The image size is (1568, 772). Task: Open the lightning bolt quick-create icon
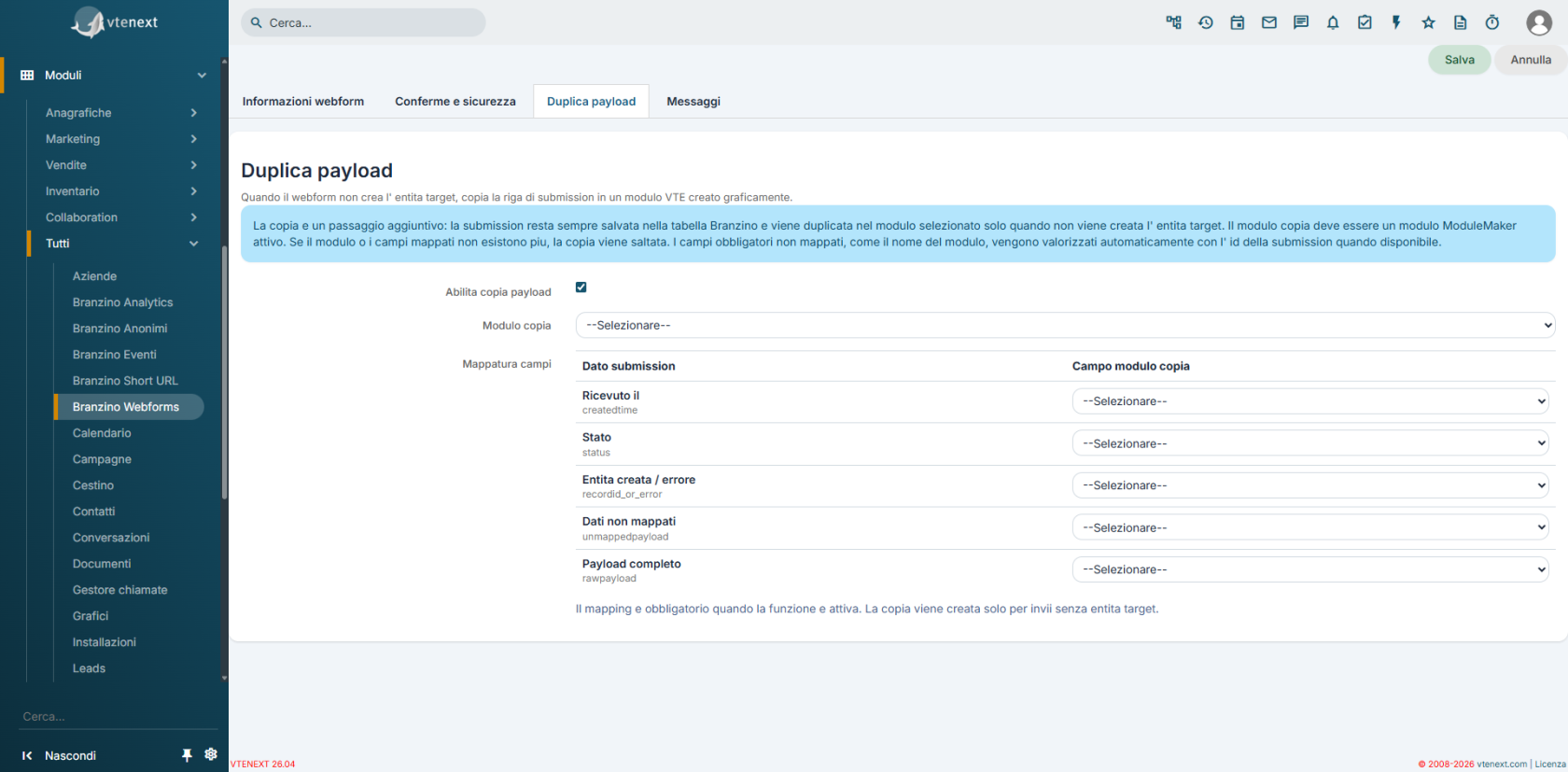pyautogui.click(x=1396, y=22)
